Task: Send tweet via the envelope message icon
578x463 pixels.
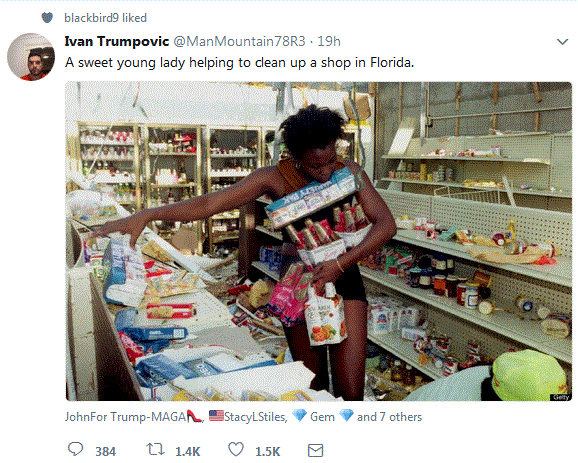Action: coord(316,450)
